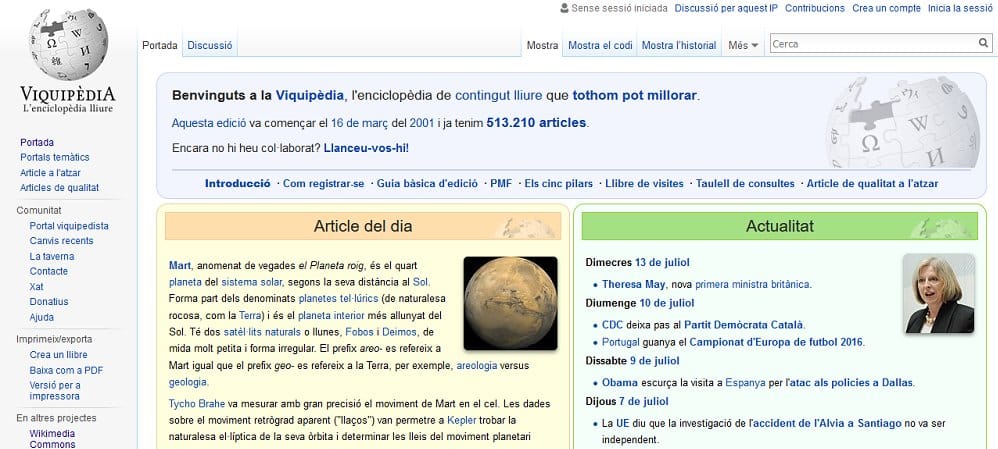Open the 16 de març date link
Image resolution: width=998 pixels, height=449 pixels.
[x=360, y=123]
